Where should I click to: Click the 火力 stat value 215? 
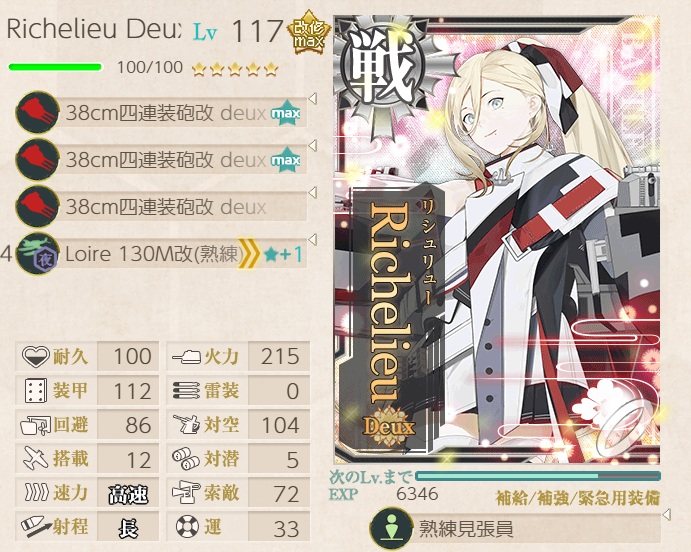tap(279, 356)
